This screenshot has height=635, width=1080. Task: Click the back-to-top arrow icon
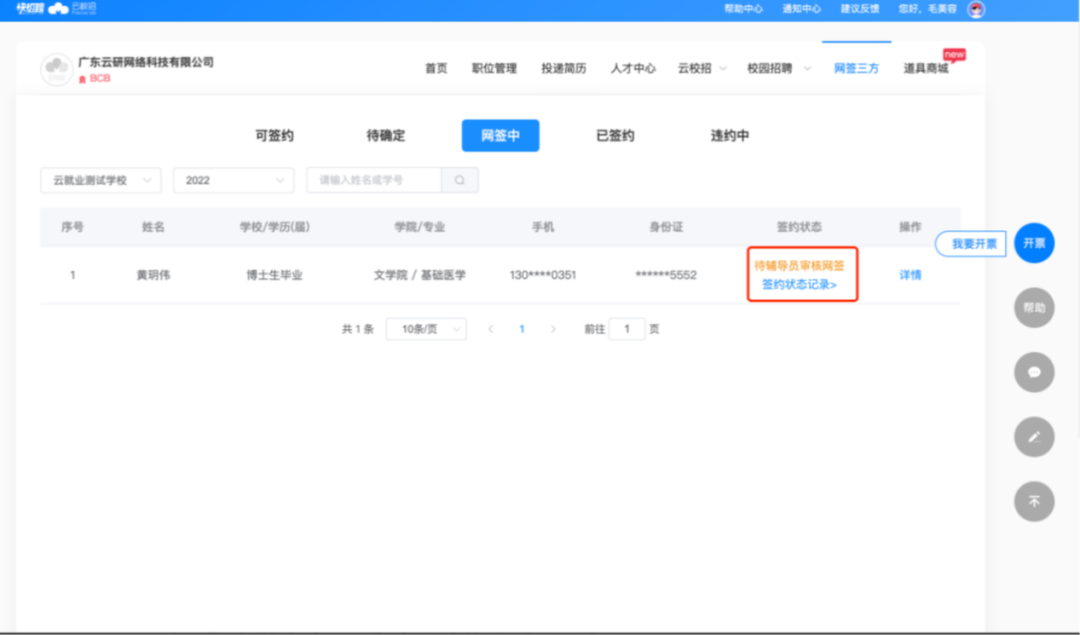[x=1034, y=501]
